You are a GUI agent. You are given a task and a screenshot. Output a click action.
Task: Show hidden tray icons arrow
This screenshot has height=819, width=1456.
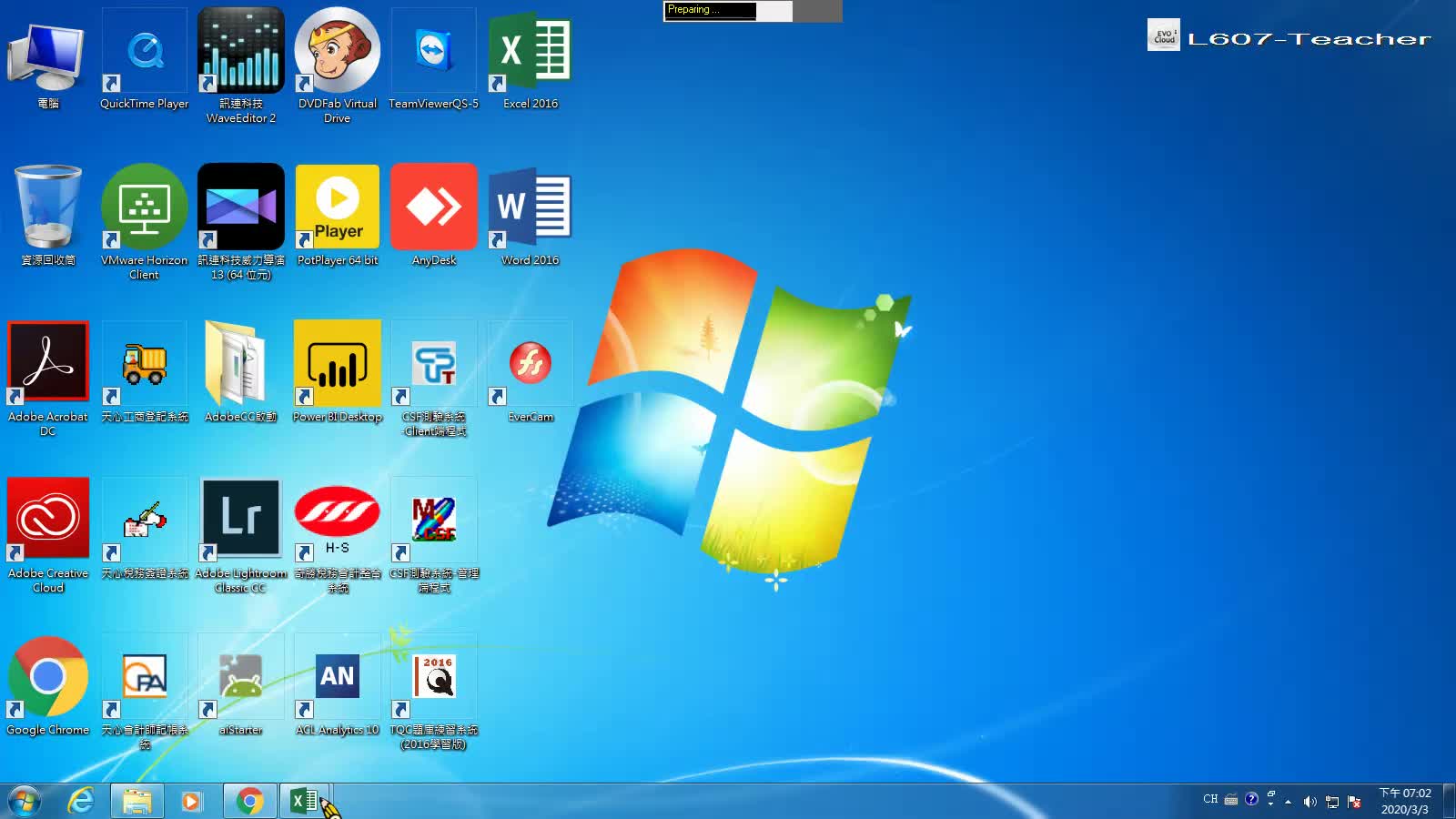tap(1288, 802)
